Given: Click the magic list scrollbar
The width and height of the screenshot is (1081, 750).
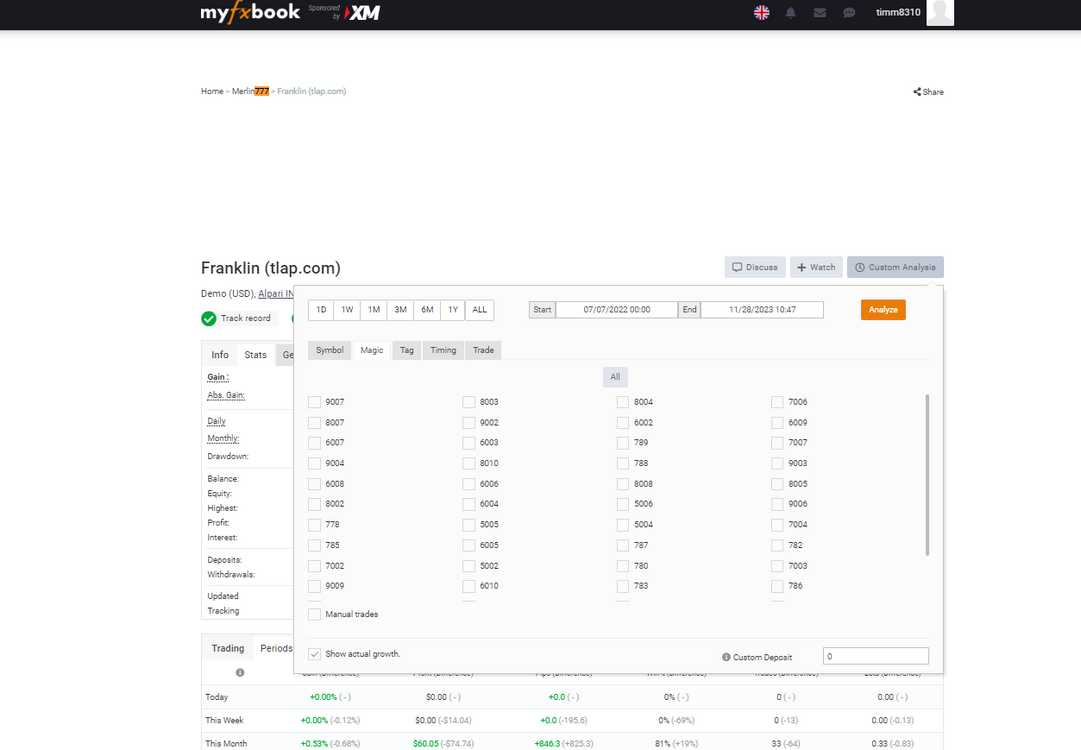Looking at the screenshot, I should [x=927, y=475].
